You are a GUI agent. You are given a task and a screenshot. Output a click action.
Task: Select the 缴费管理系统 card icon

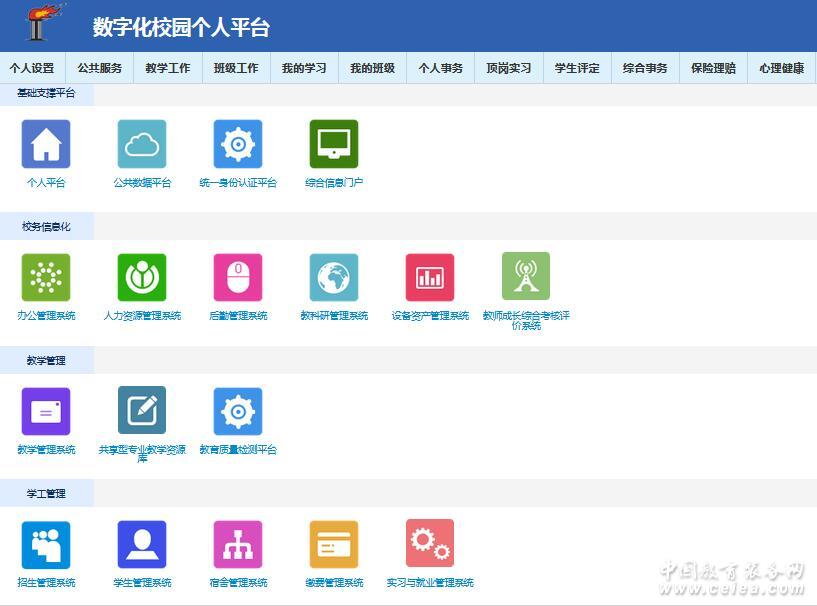(334, 544)
